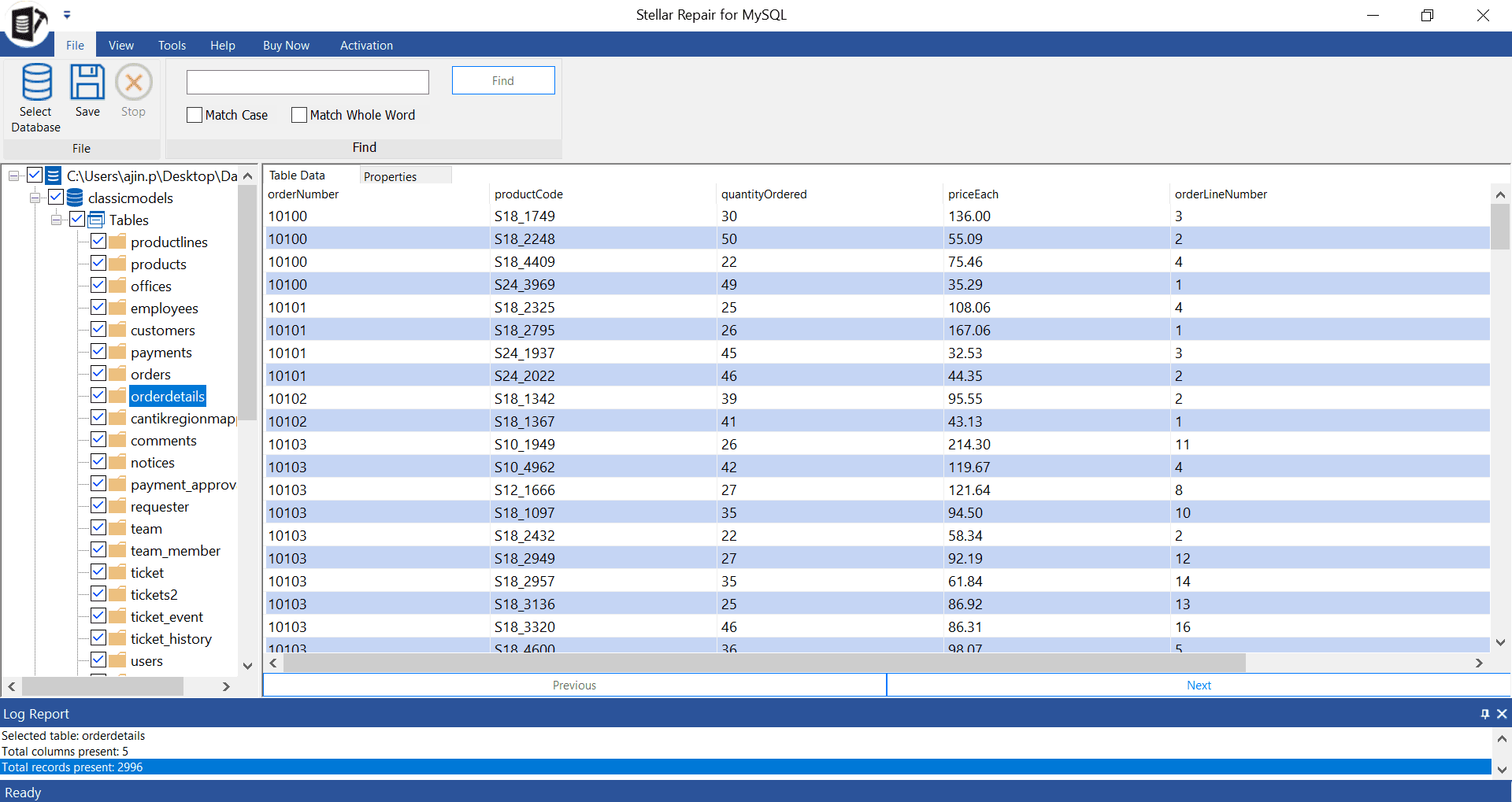This screenshot has width=1512, height=802.
Task: Click the employees folder icon
Action: [x=117, y=307]
